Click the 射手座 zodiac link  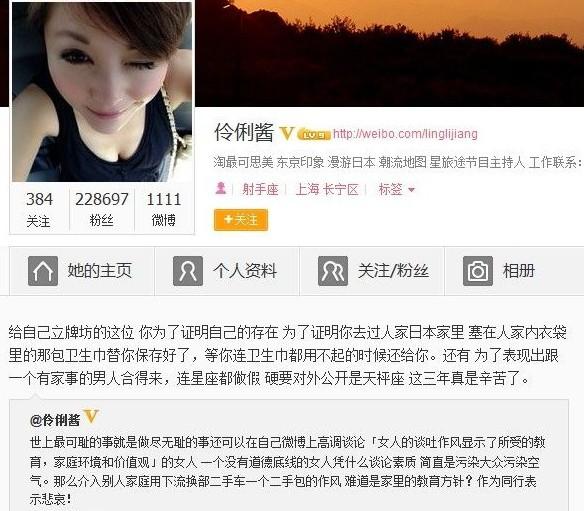point(260,189)
